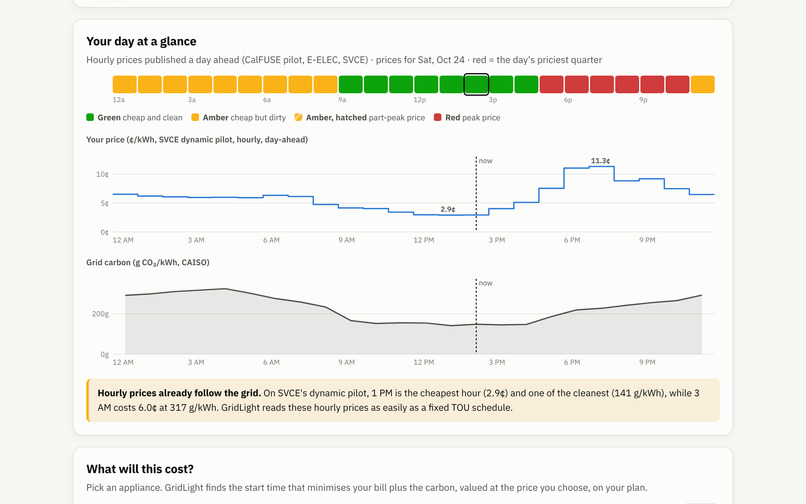Select the 9 PM red hour block
This screenshot has width=806, height=504.
tap(652, 84)
